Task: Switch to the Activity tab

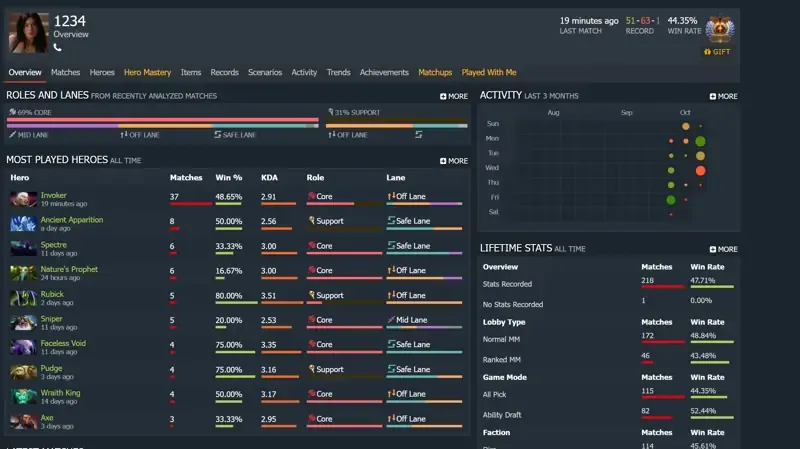Action: coord(304,72)
